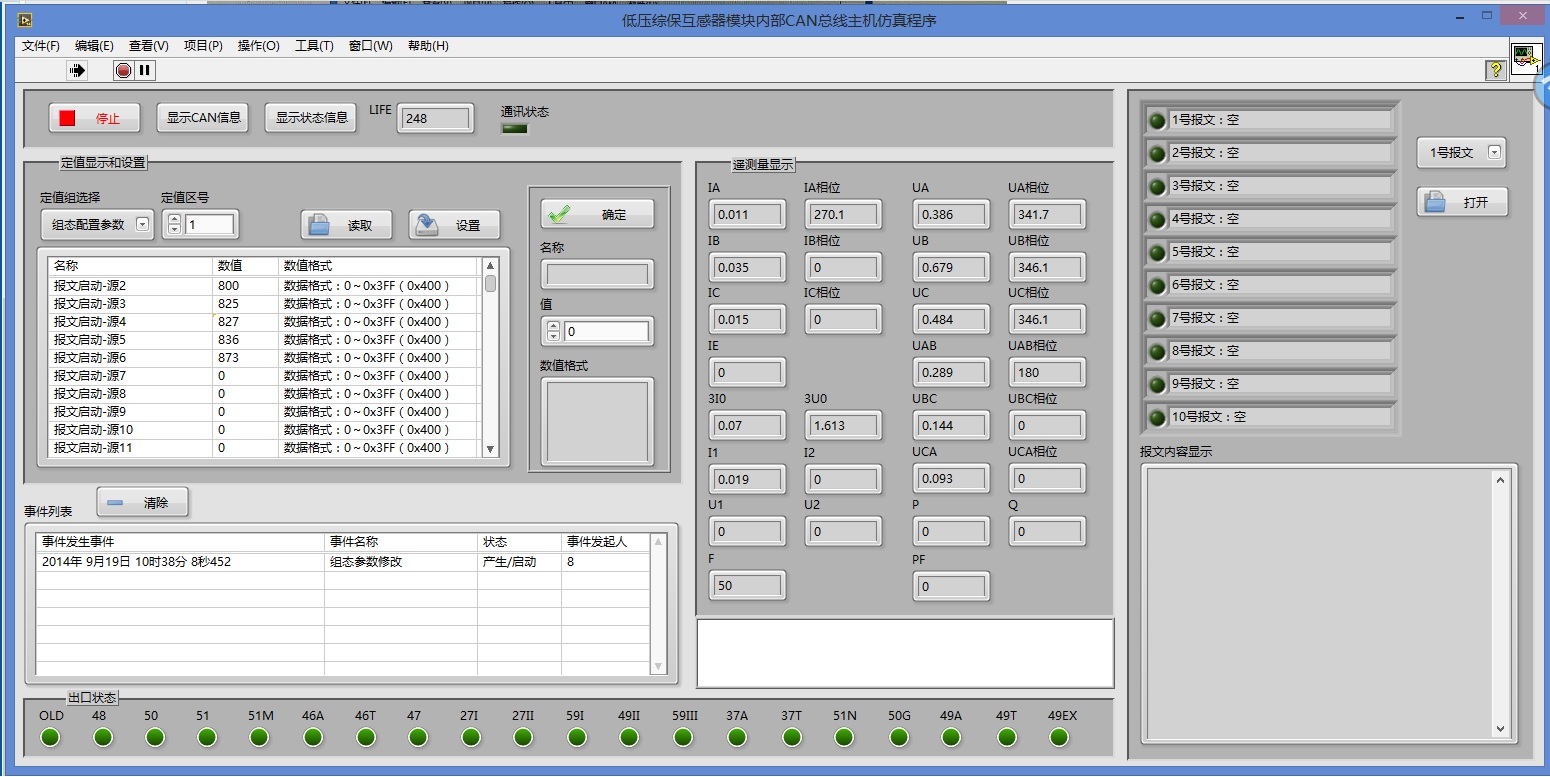Click the 确定 button
The image size is (1550, 777).
click(x=598, y=214)
